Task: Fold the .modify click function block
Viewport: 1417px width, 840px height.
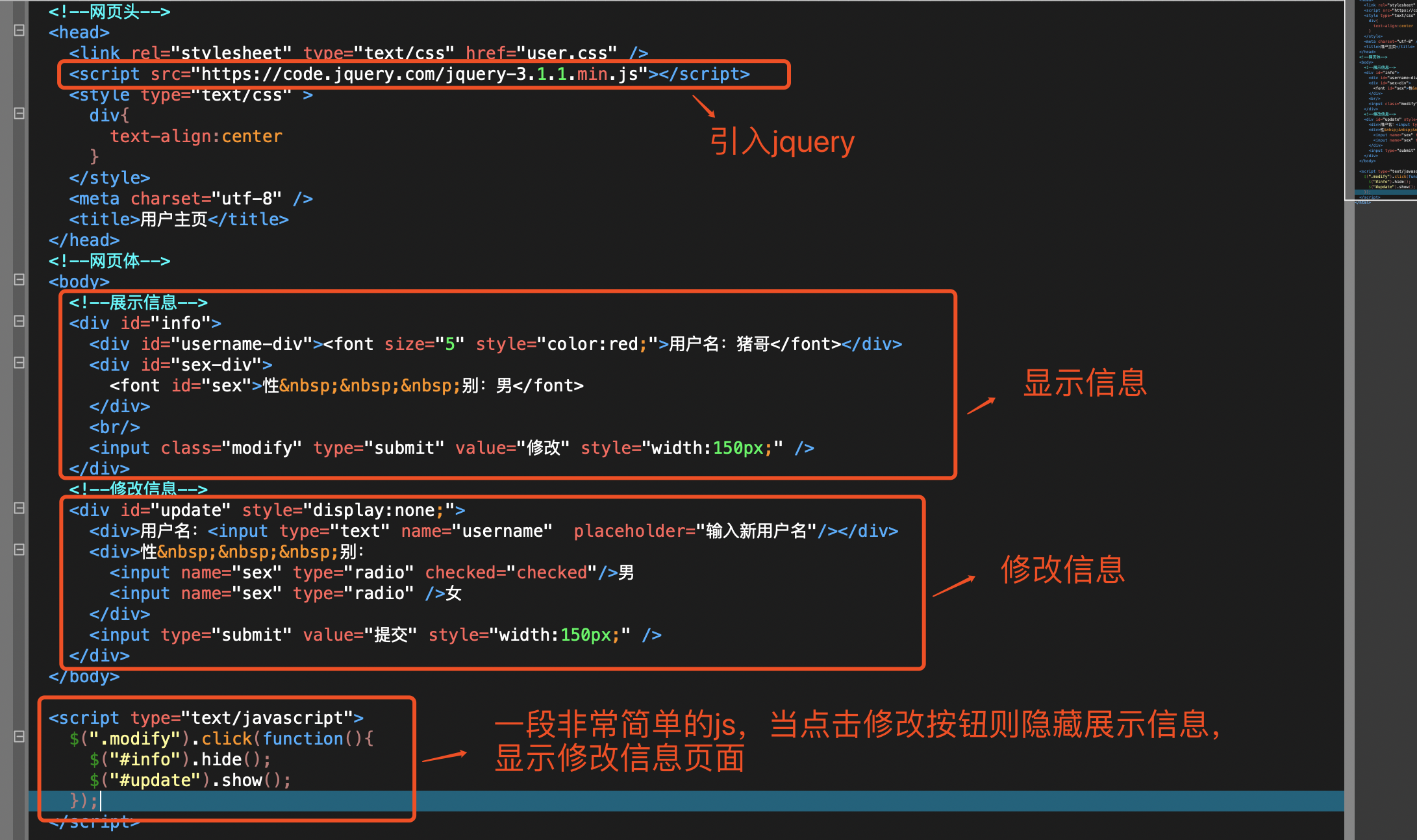Action: tap(19, 737)
